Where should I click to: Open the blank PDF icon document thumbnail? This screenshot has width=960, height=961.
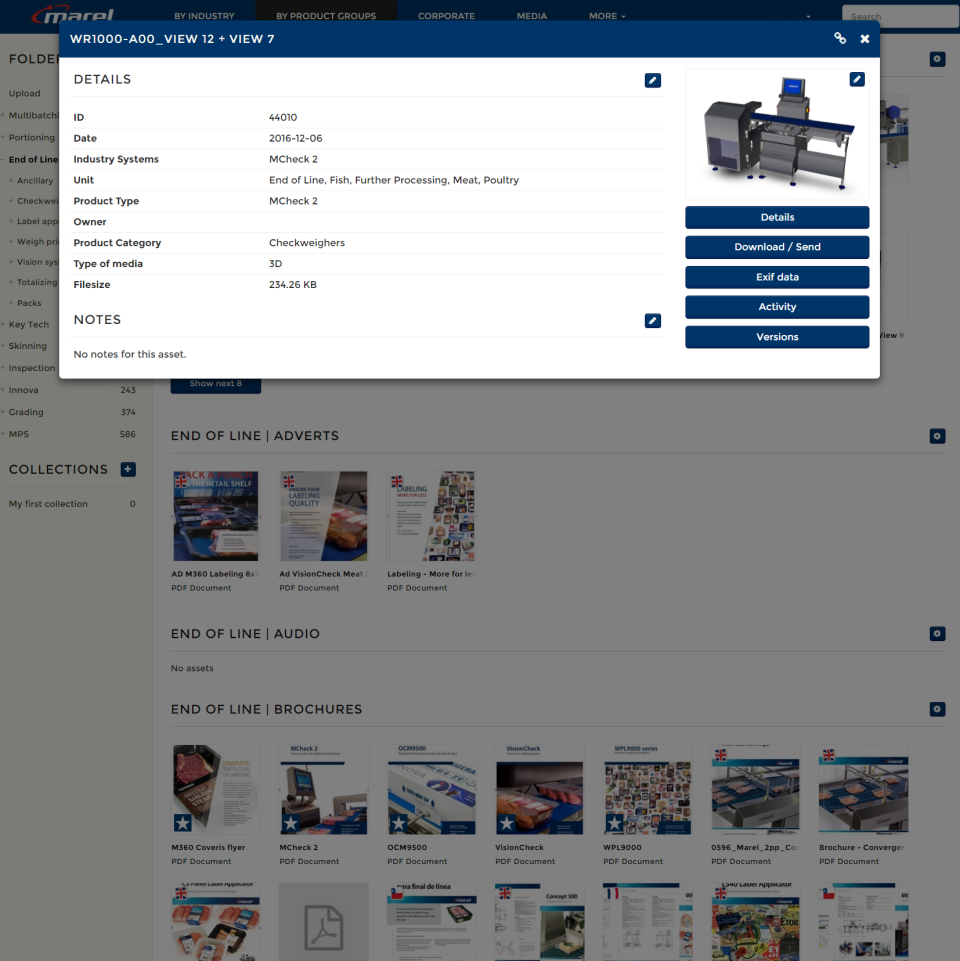point(324,921)
